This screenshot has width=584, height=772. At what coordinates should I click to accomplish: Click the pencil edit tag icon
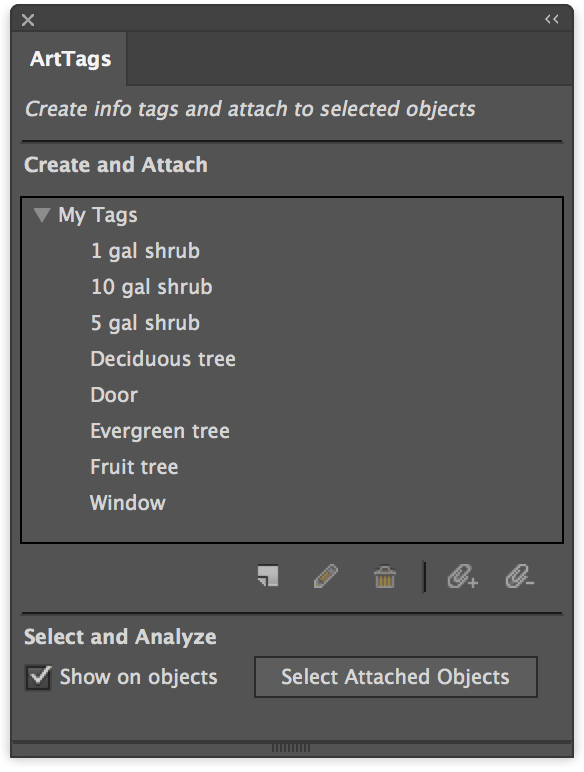[325, 576]
